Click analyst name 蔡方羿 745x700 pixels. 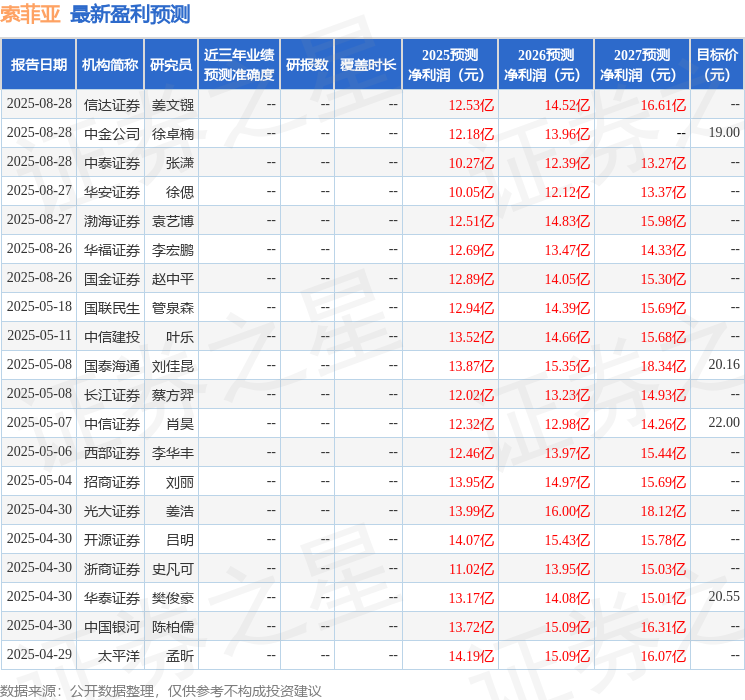click(x=173, y=395)
